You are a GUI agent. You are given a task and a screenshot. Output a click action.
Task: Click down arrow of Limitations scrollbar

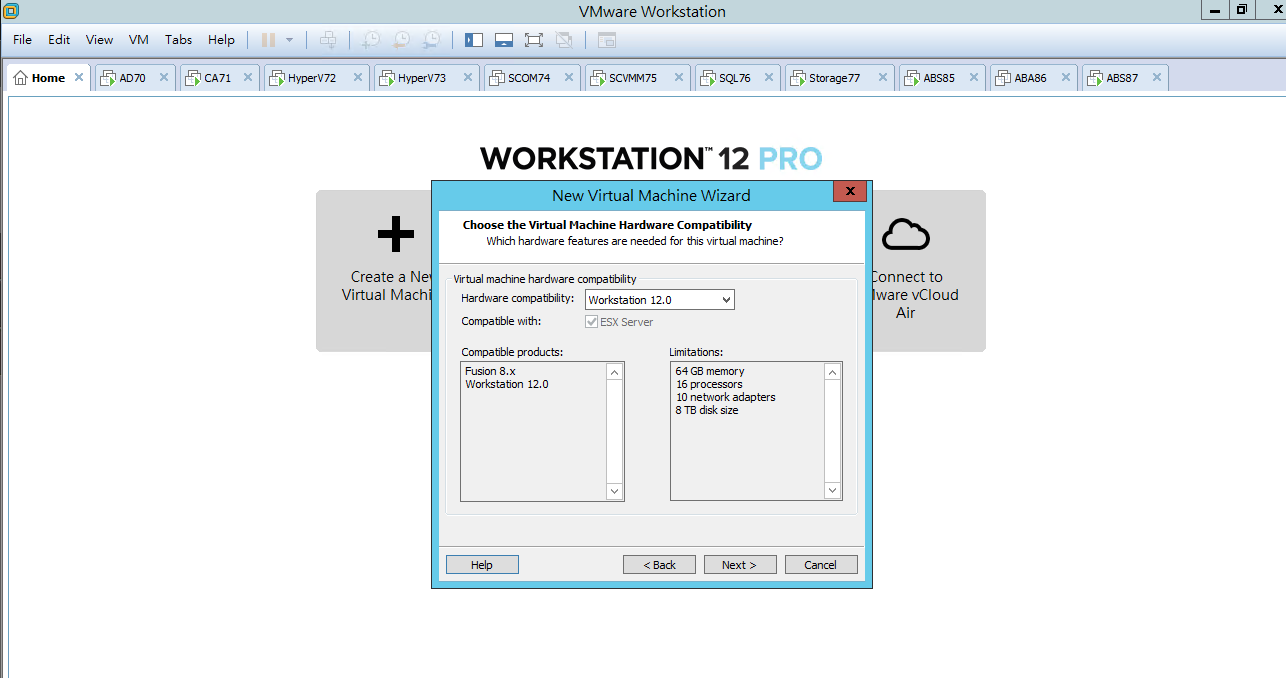tap(832, 491)
